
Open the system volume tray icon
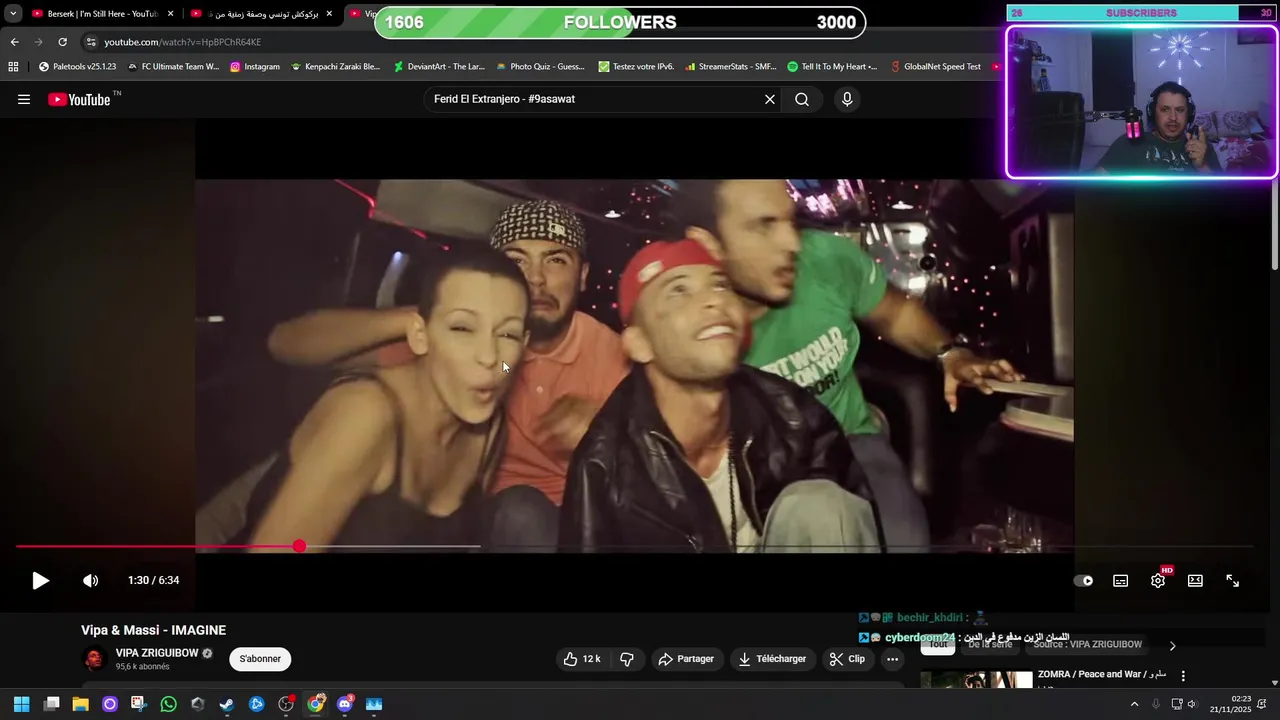1192,704
